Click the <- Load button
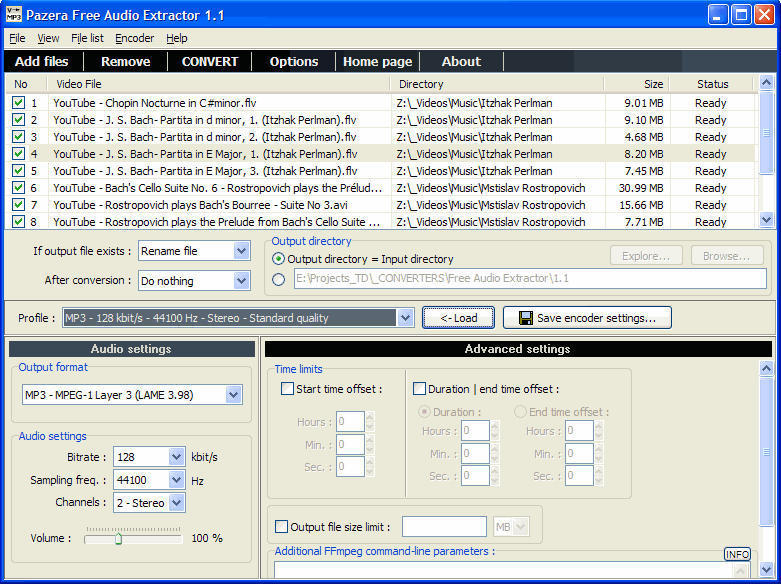Viewport: 781px width, 586px height. pos(458,318)
